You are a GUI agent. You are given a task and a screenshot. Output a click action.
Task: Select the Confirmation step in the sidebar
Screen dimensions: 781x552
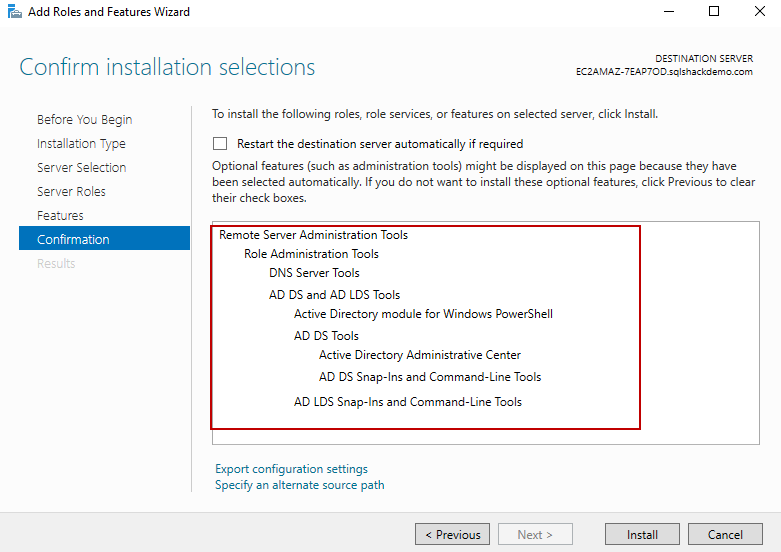click(x=73, y=240)
